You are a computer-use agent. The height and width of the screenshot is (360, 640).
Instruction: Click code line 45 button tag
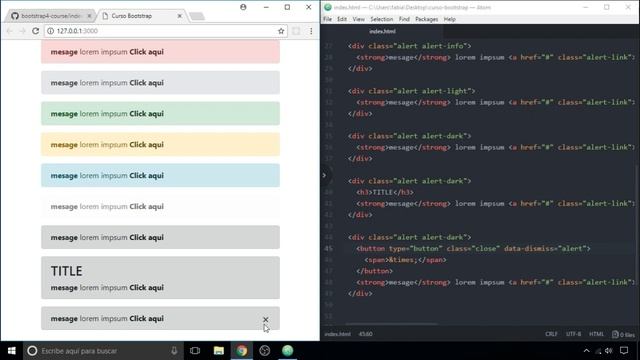tap(473, 249)
